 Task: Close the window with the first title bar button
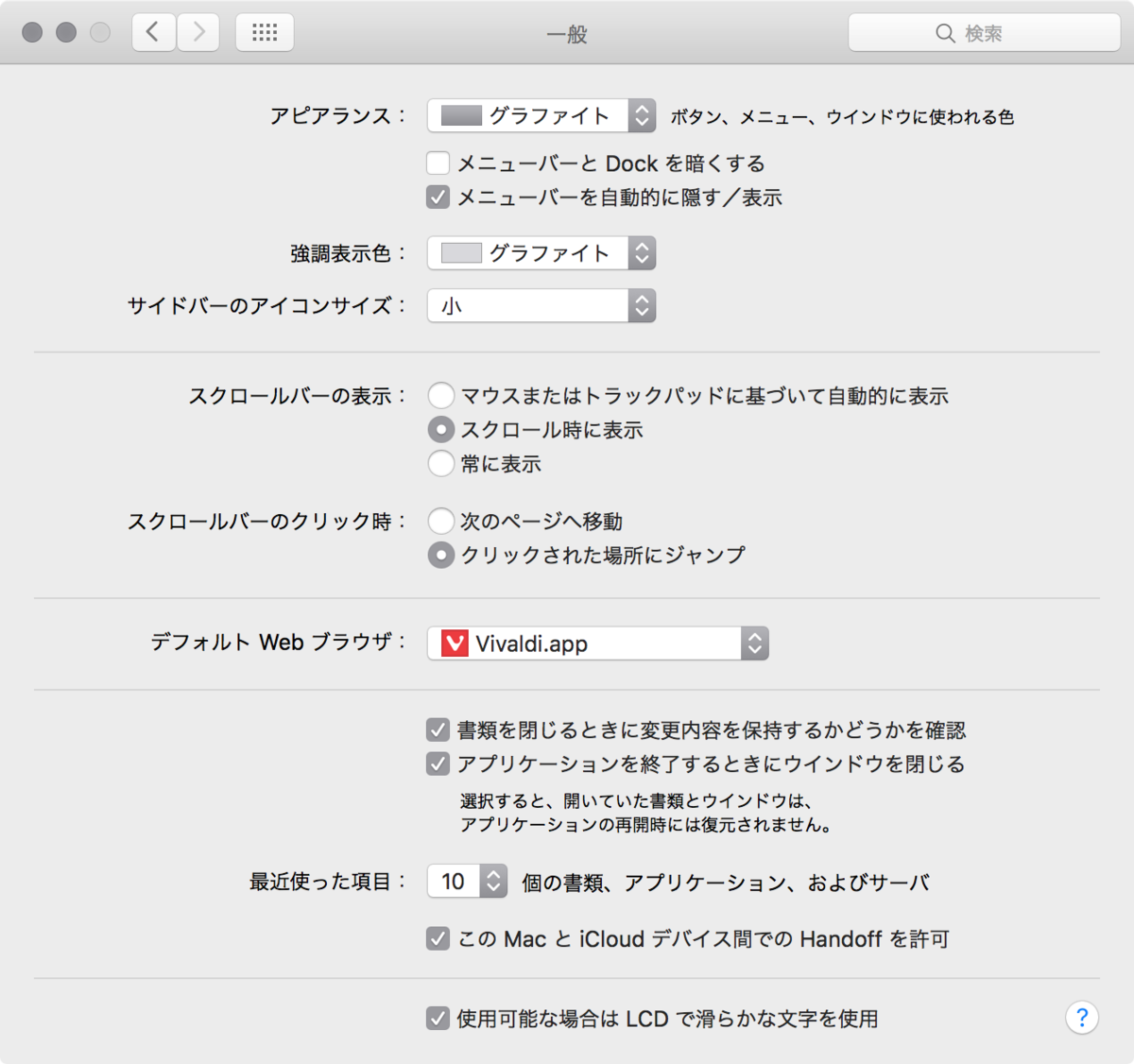tap(32, 33)
